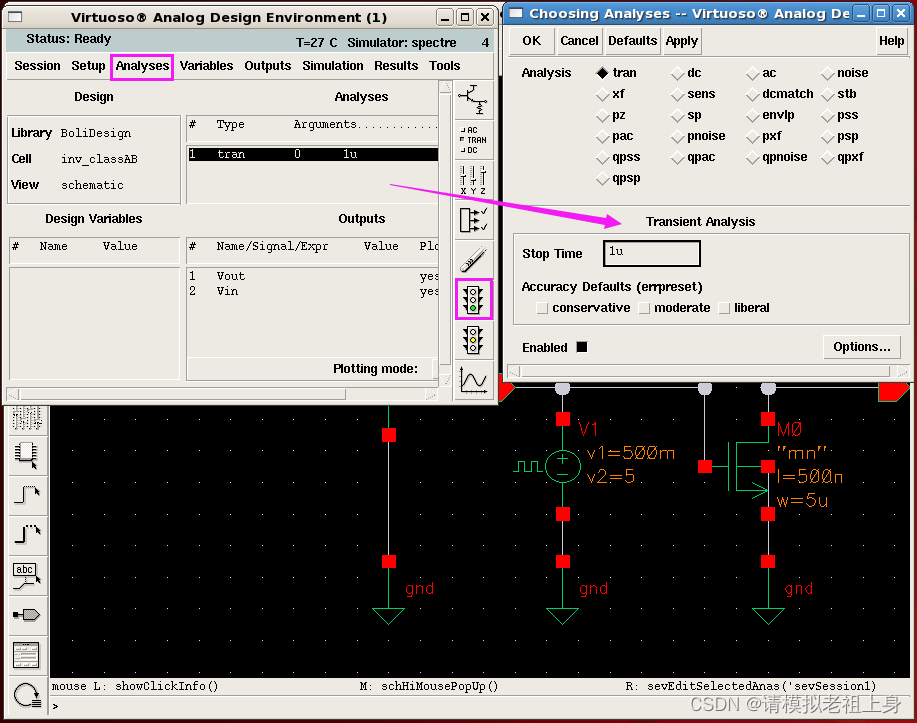917x723 pixels.
Task: Select the ac analysis radio button
Action: pos(752,73)
